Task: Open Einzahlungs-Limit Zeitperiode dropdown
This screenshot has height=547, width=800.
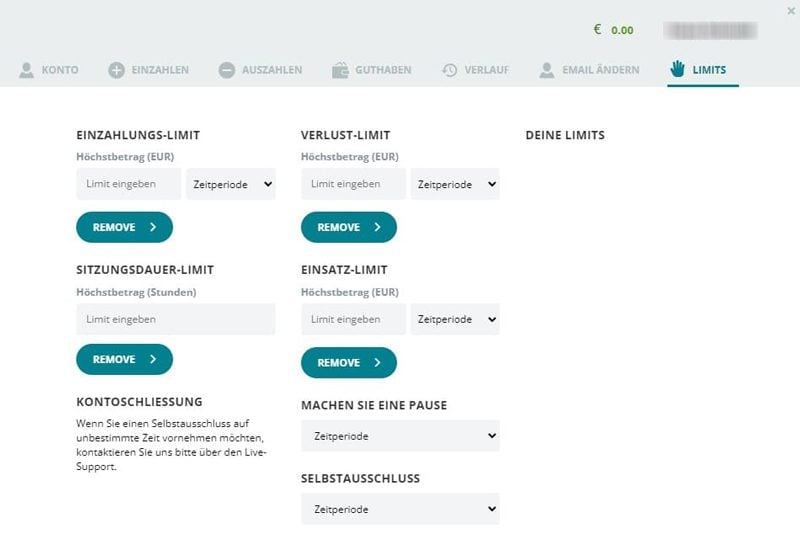Action: coord(231,184)
